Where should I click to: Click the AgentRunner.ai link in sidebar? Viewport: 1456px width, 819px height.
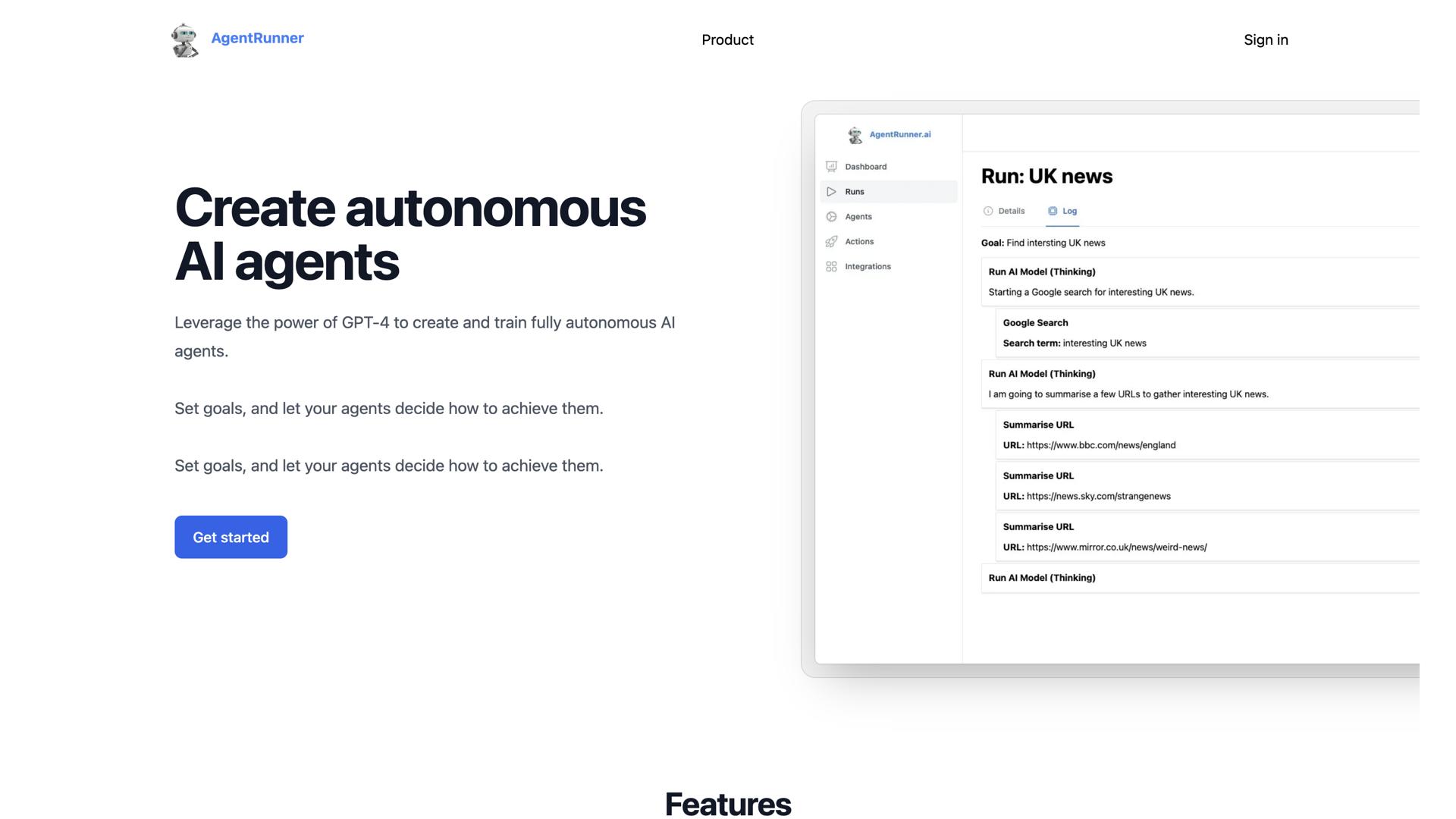899,134
